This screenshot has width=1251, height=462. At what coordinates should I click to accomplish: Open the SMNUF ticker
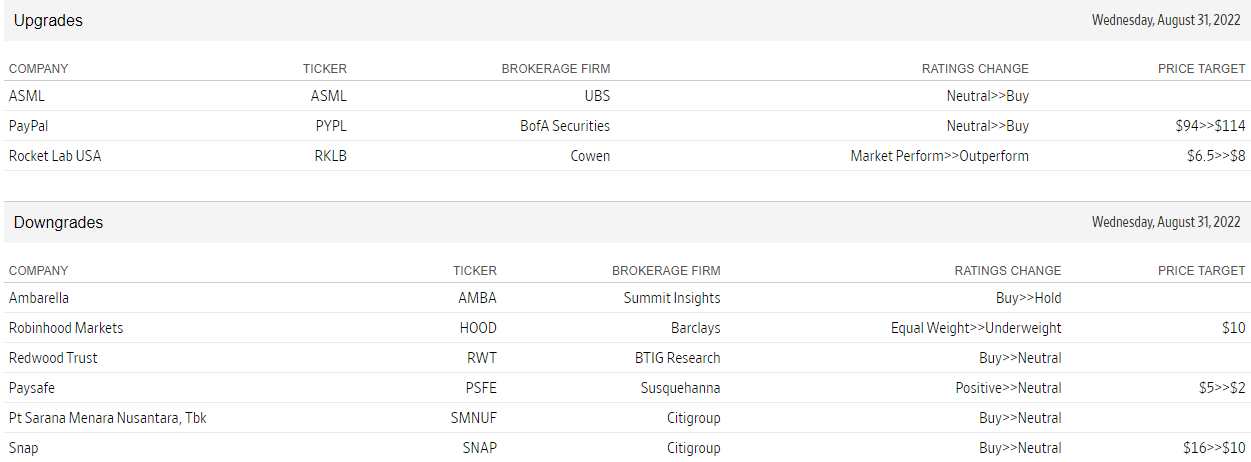tap(473, 418)
